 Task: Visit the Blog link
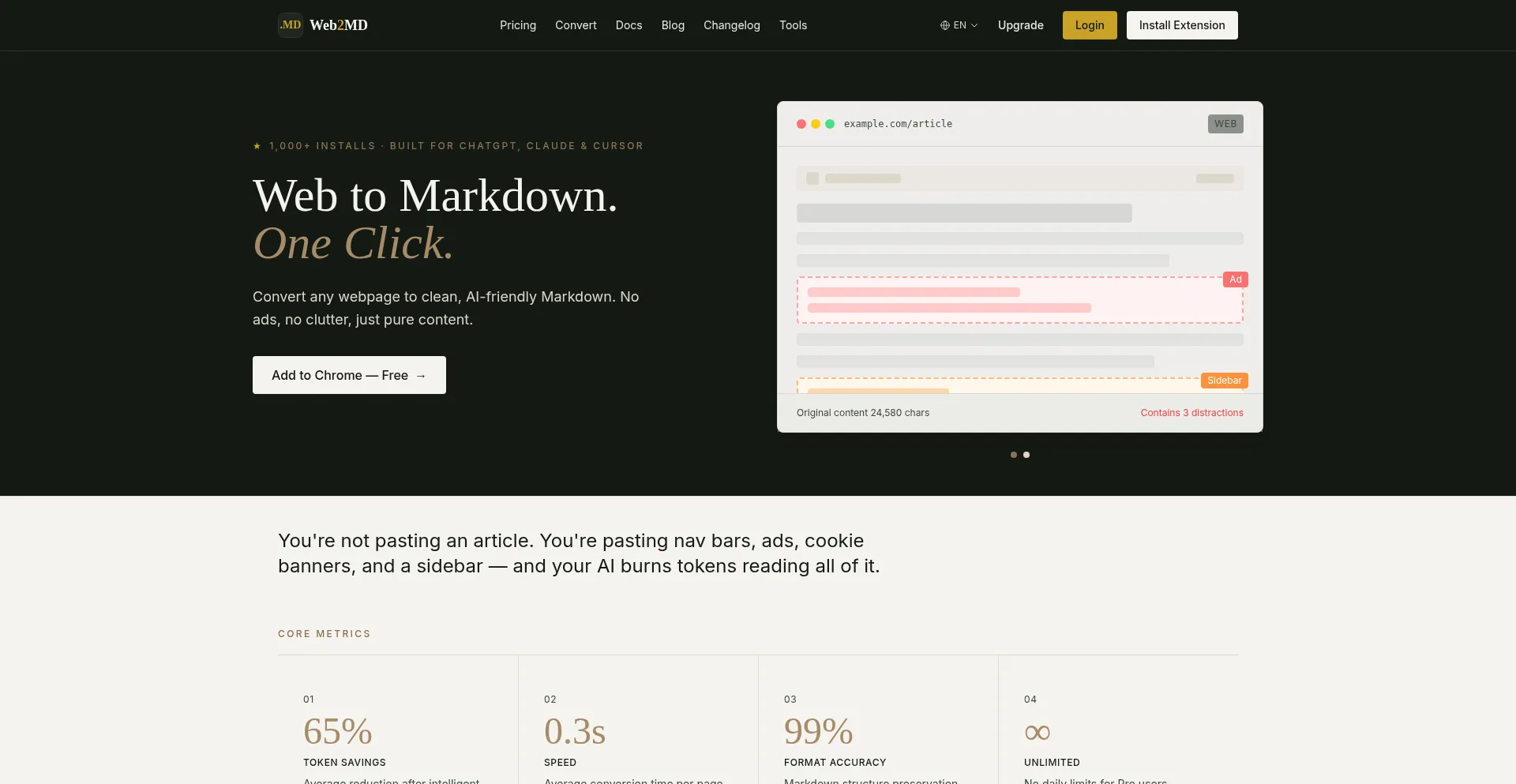point(673,25)
